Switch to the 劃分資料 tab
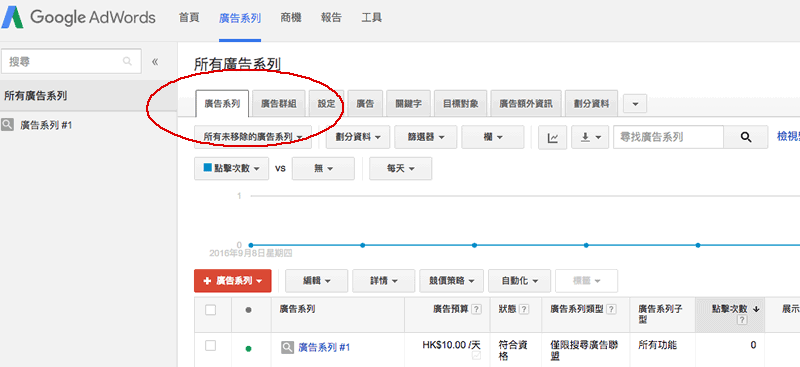The height and width of the screenshot is (367, 800). 592,104
